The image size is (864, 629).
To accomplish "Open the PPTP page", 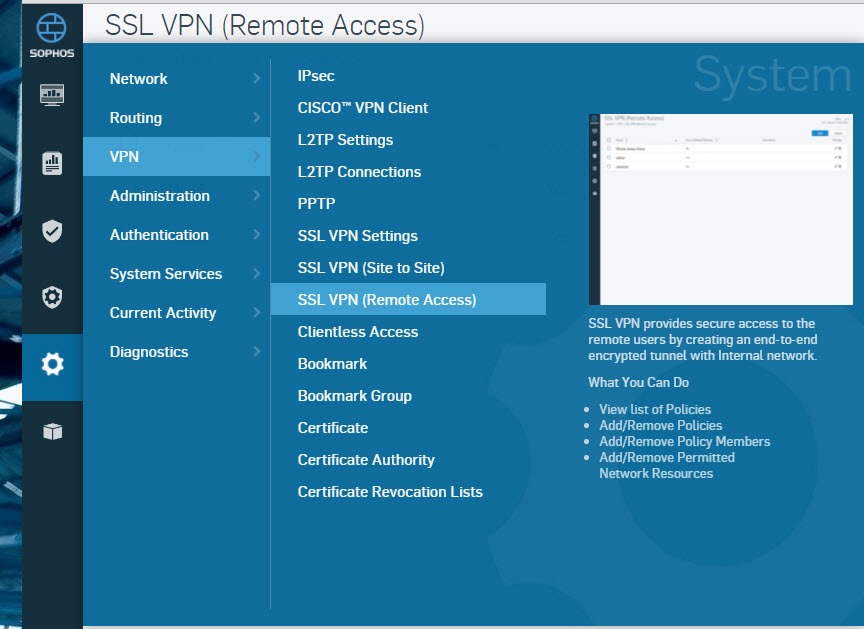I will (x=316, y=204).
